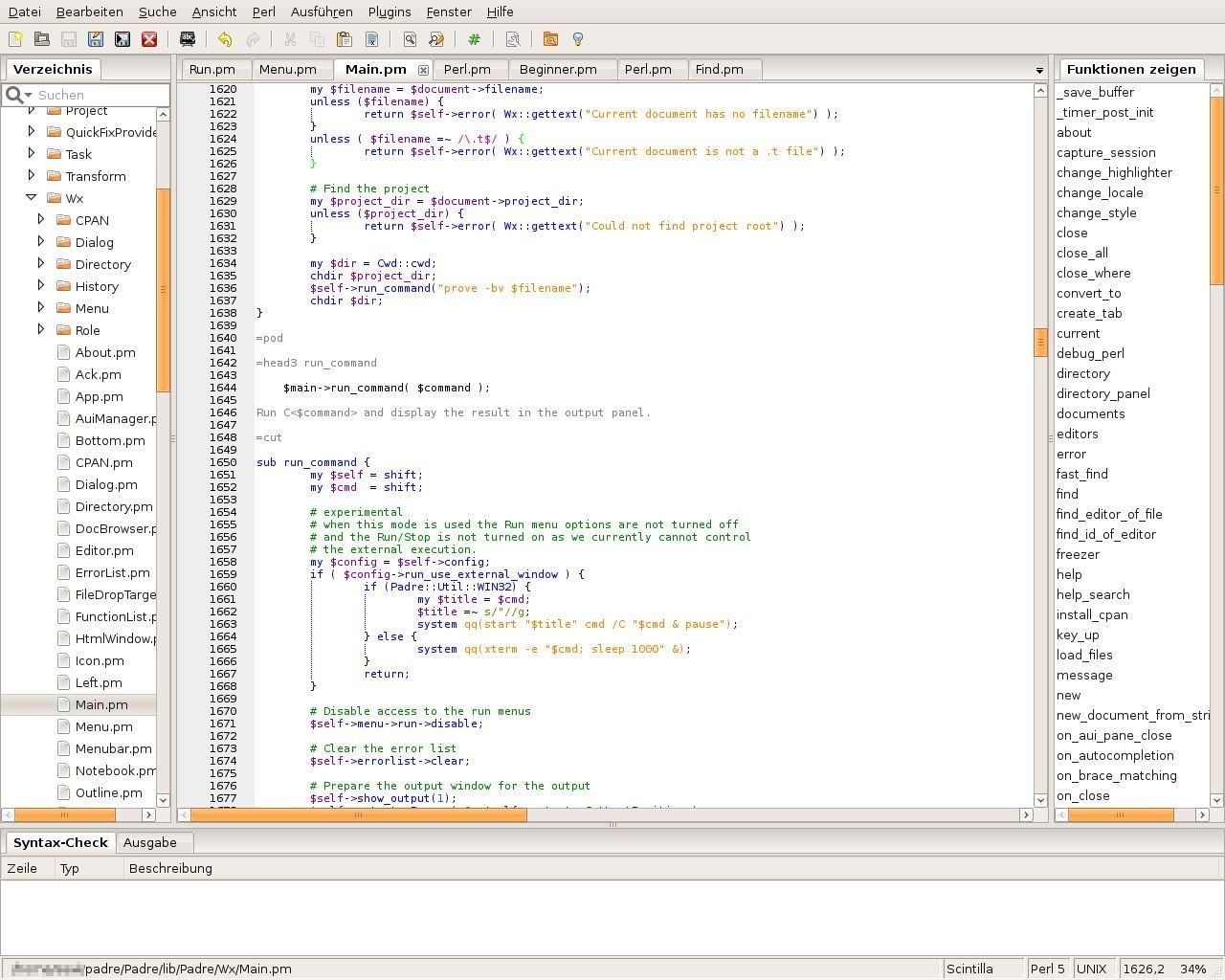This screenshot has width=1225, height=980.
Task: Open the tab list dropdown arrow
Action: (x=1039, y=71)
